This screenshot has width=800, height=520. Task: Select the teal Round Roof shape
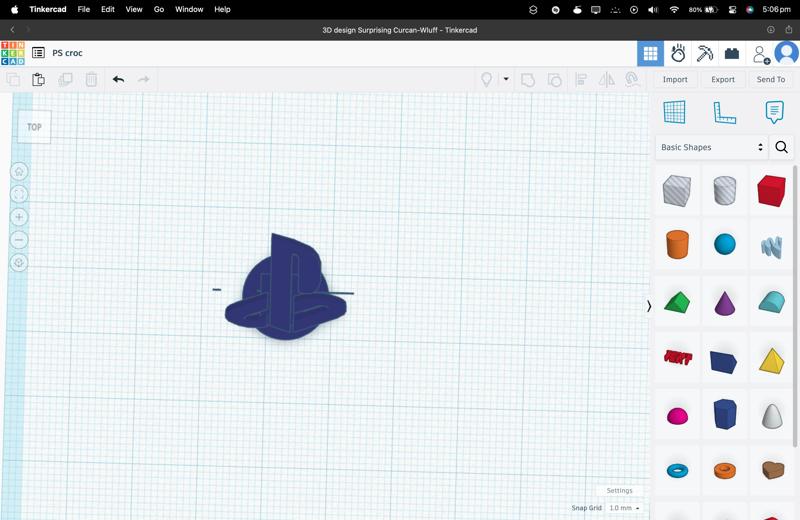pos(771,302)
